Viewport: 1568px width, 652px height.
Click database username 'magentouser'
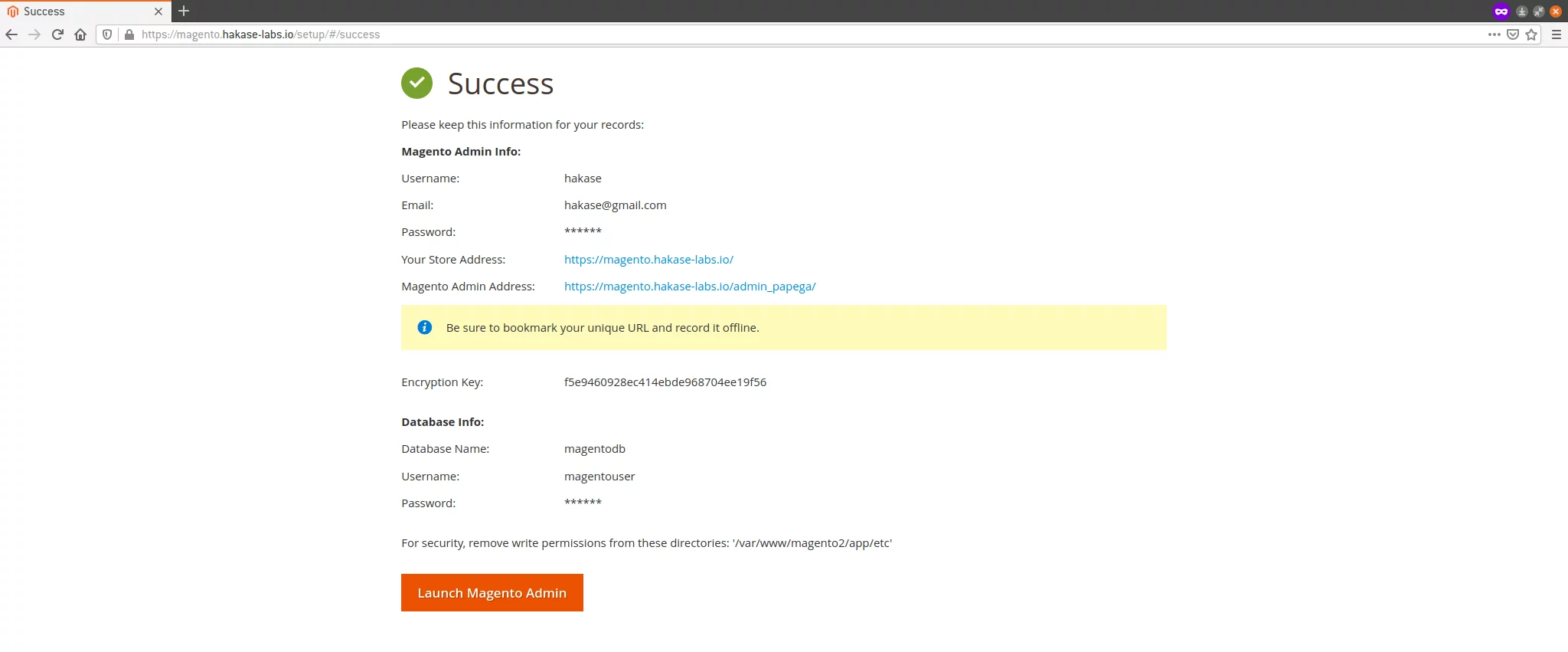pyautogui.click(x=599, y=477)
